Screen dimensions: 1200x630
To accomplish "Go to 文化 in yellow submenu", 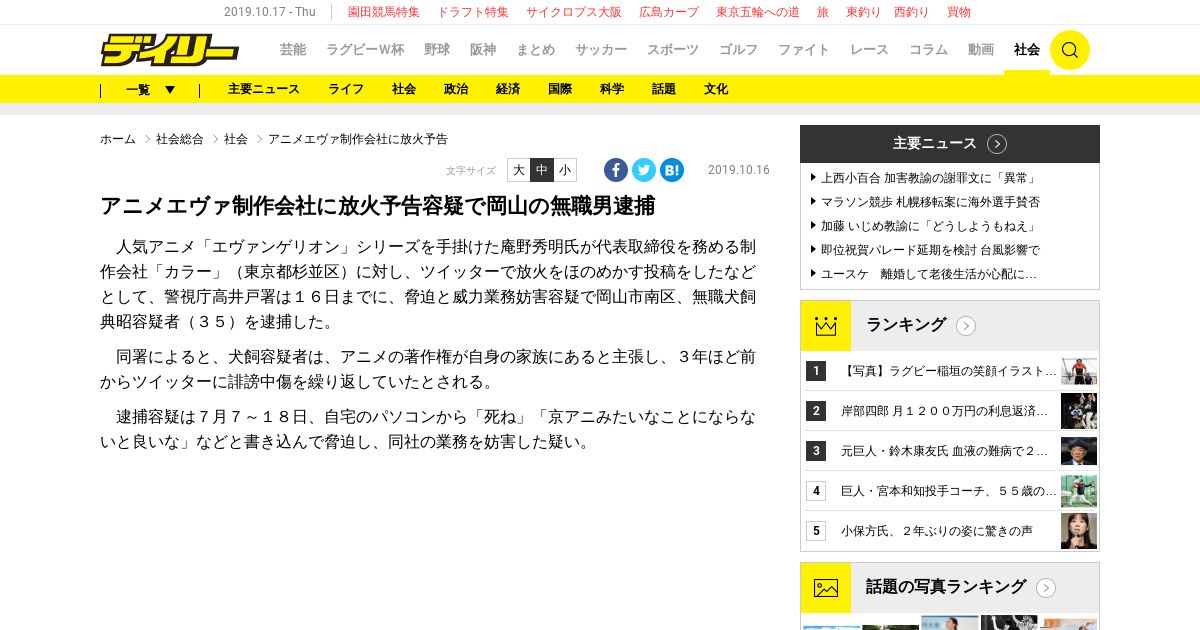I will (x=716, y=89).
